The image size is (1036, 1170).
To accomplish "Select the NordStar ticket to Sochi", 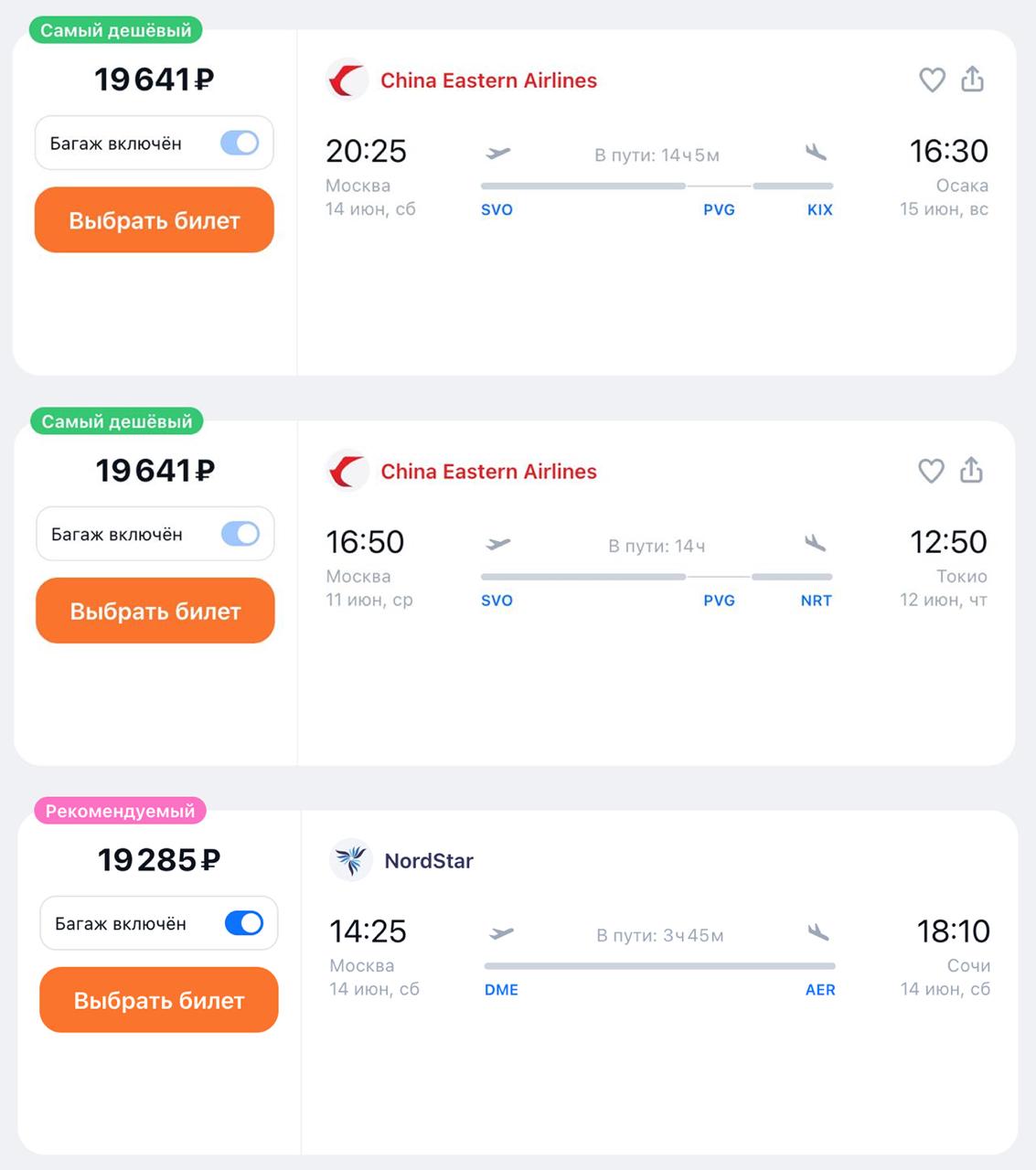I will 159,1000.
